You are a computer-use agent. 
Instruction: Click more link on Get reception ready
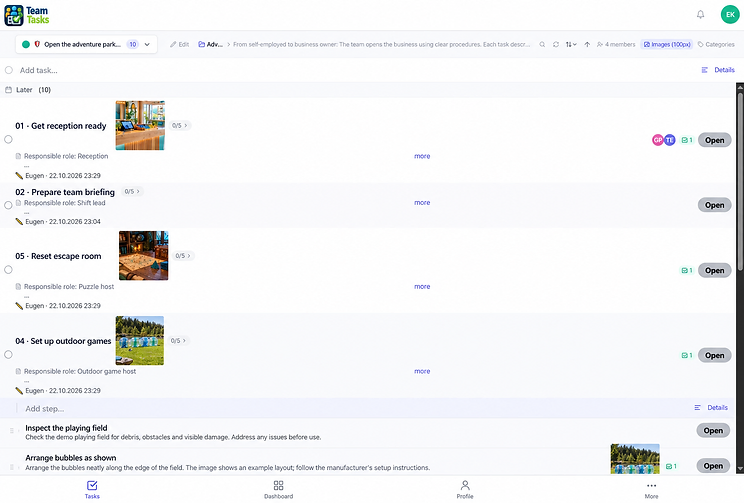(x=422, y=156)
